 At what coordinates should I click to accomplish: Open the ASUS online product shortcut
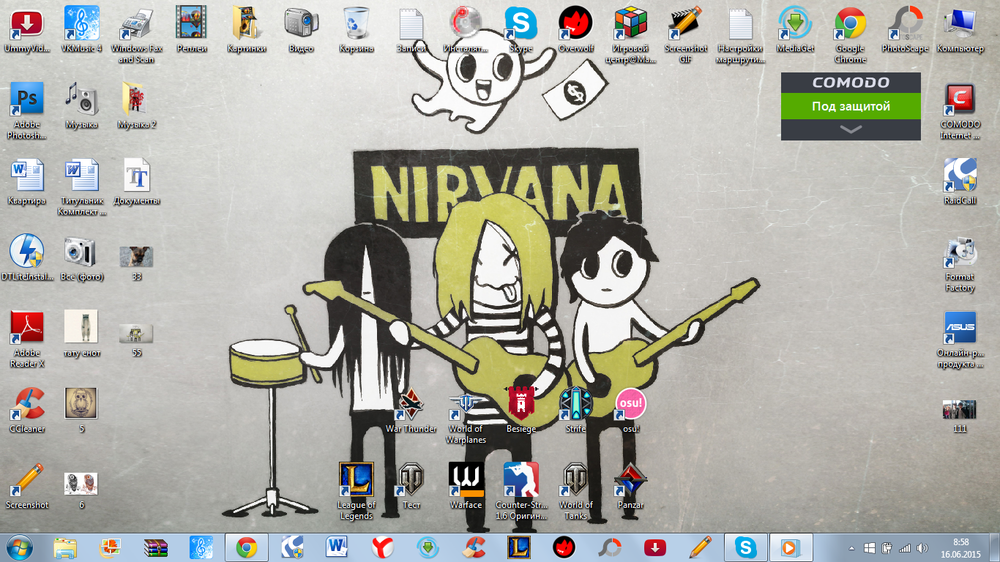(x=960, y=339)
